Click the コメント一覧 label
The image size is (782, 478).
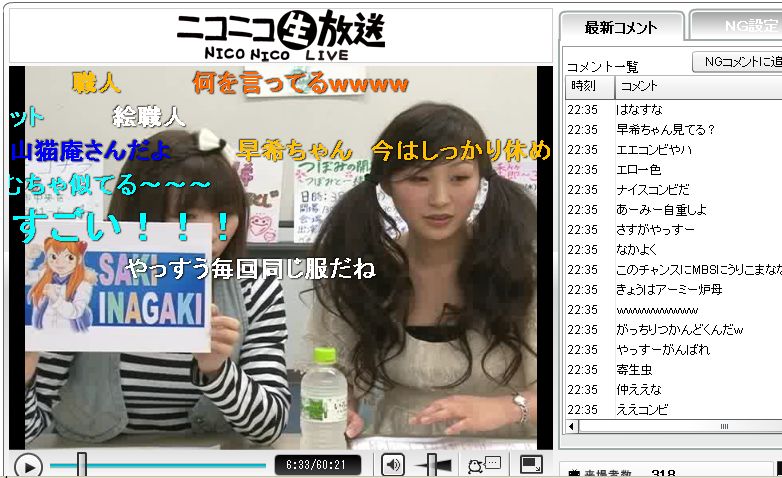click(x=602, y=67)
